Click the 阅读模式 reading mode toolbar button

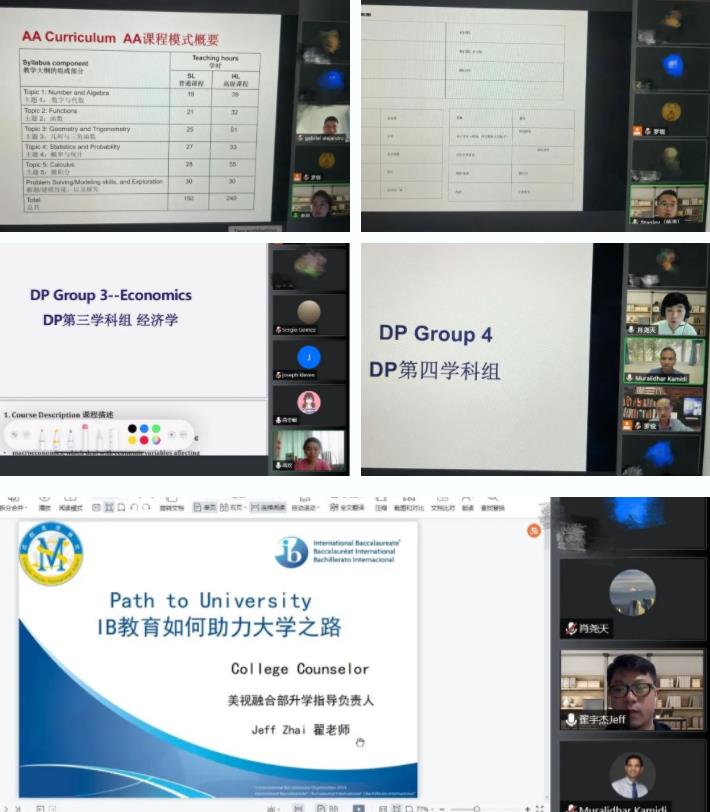pyautogui.click(x=70, y=503)
